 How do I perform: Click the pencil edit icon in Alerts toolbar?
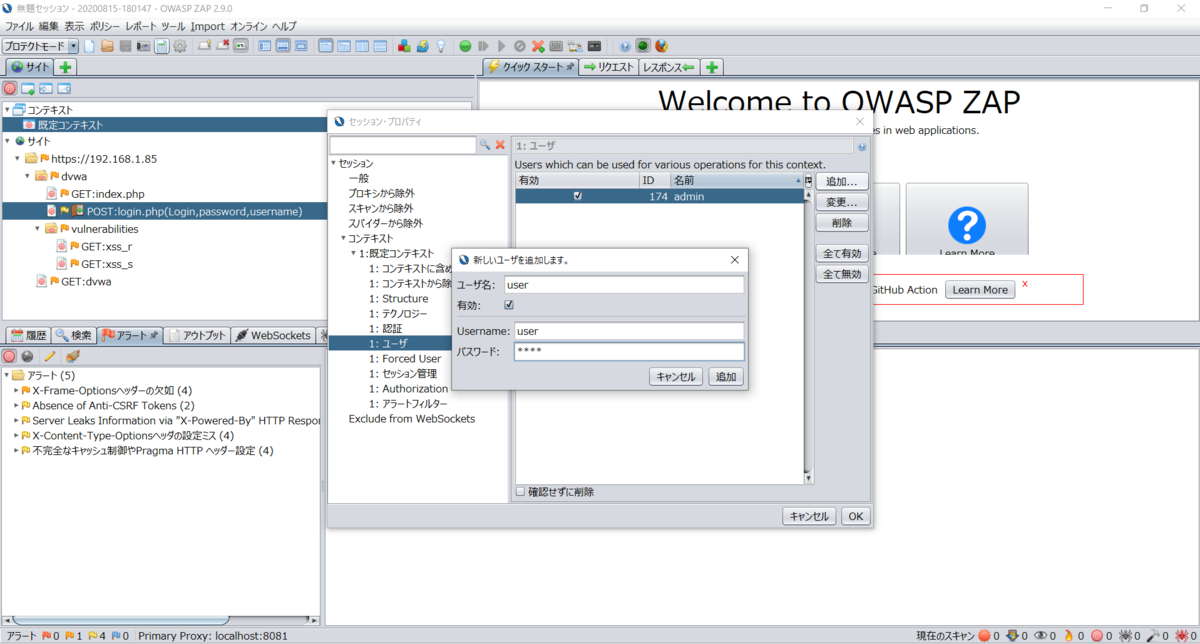click(49, 356)
